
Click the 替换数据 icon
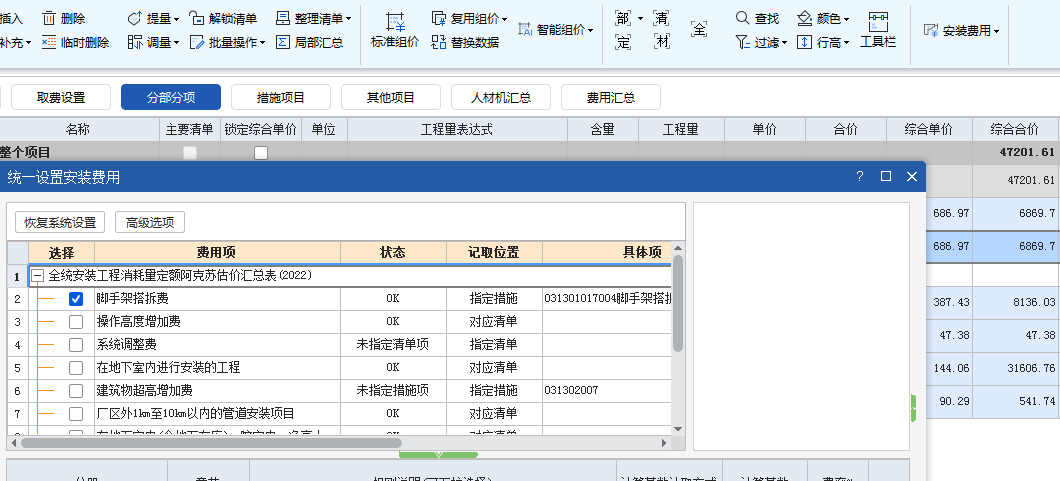click(439, 42)
